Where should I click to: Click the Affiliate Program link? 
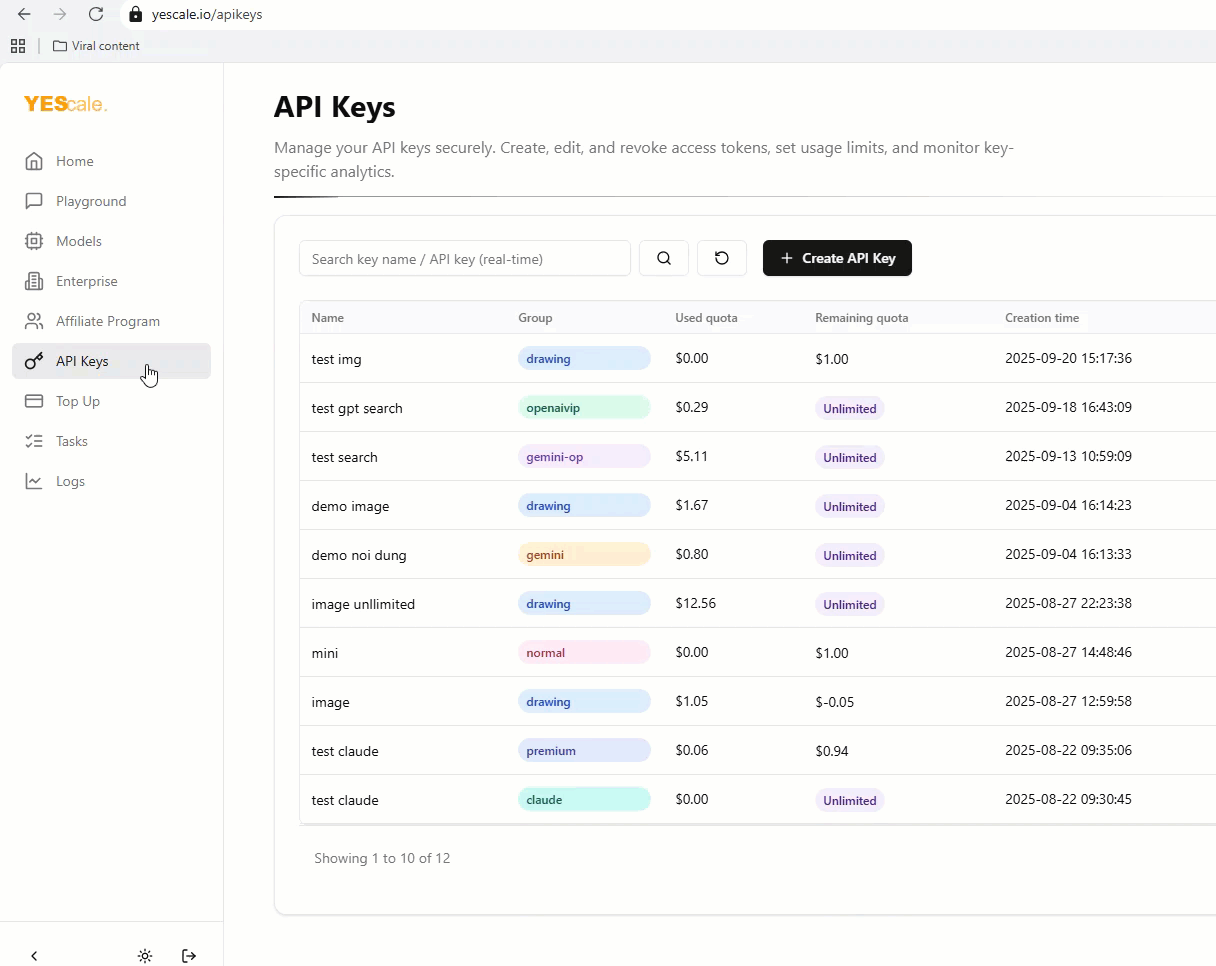(107, 321)
